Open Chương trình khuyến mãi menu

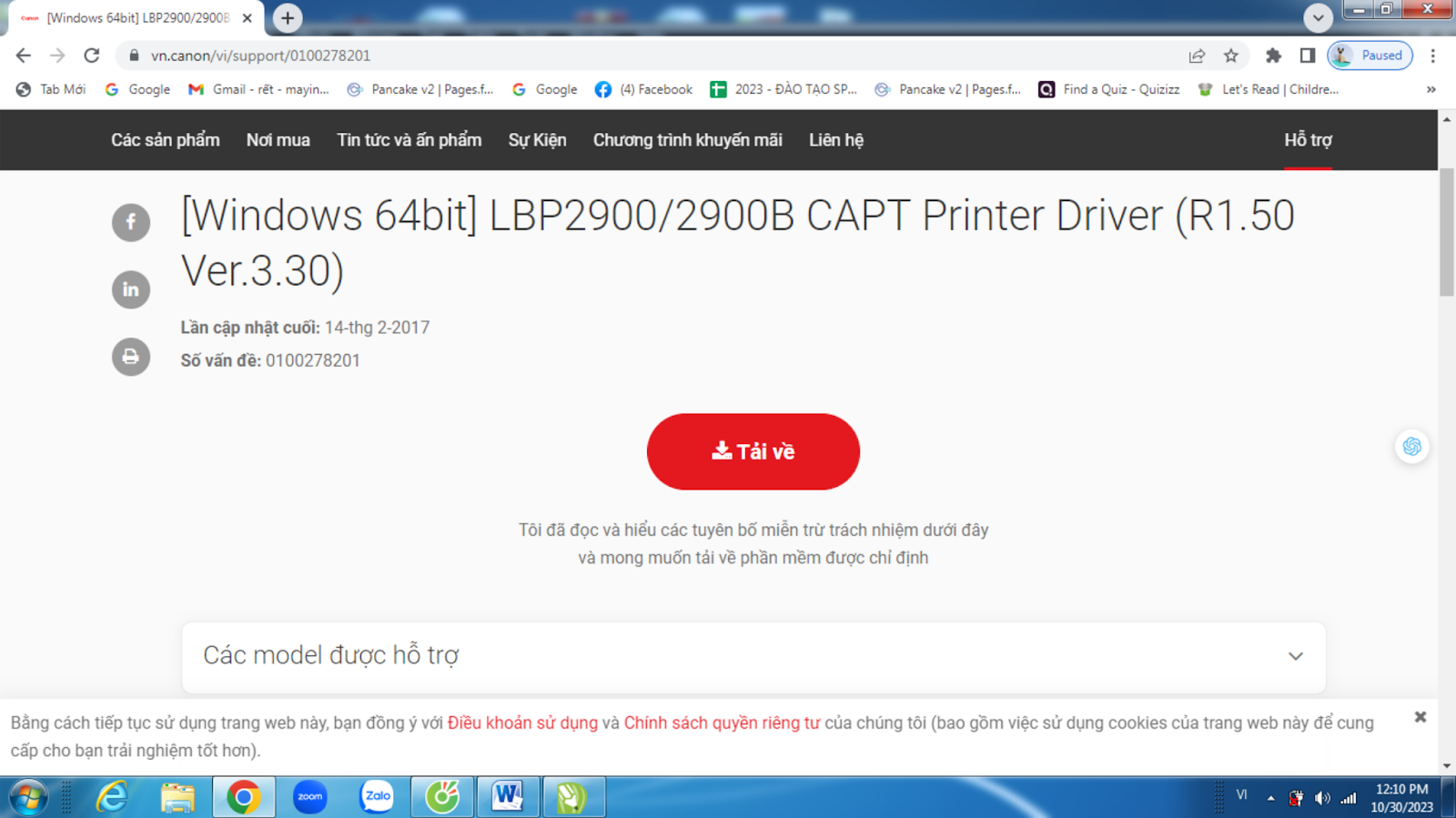[x=688, y=140]
